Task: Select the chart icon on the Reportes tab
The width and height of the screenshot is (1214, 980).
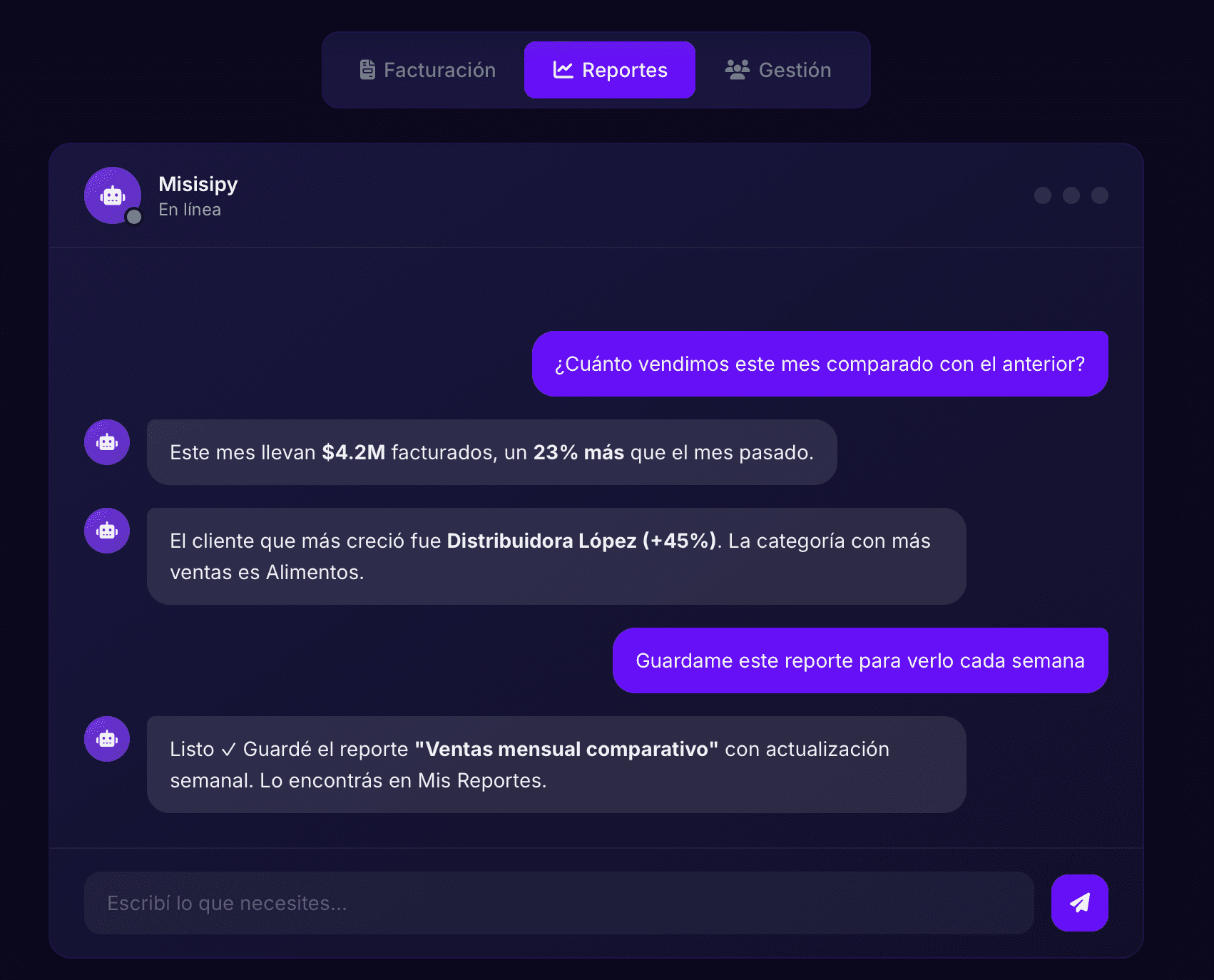Action: (x=563, y=69)
